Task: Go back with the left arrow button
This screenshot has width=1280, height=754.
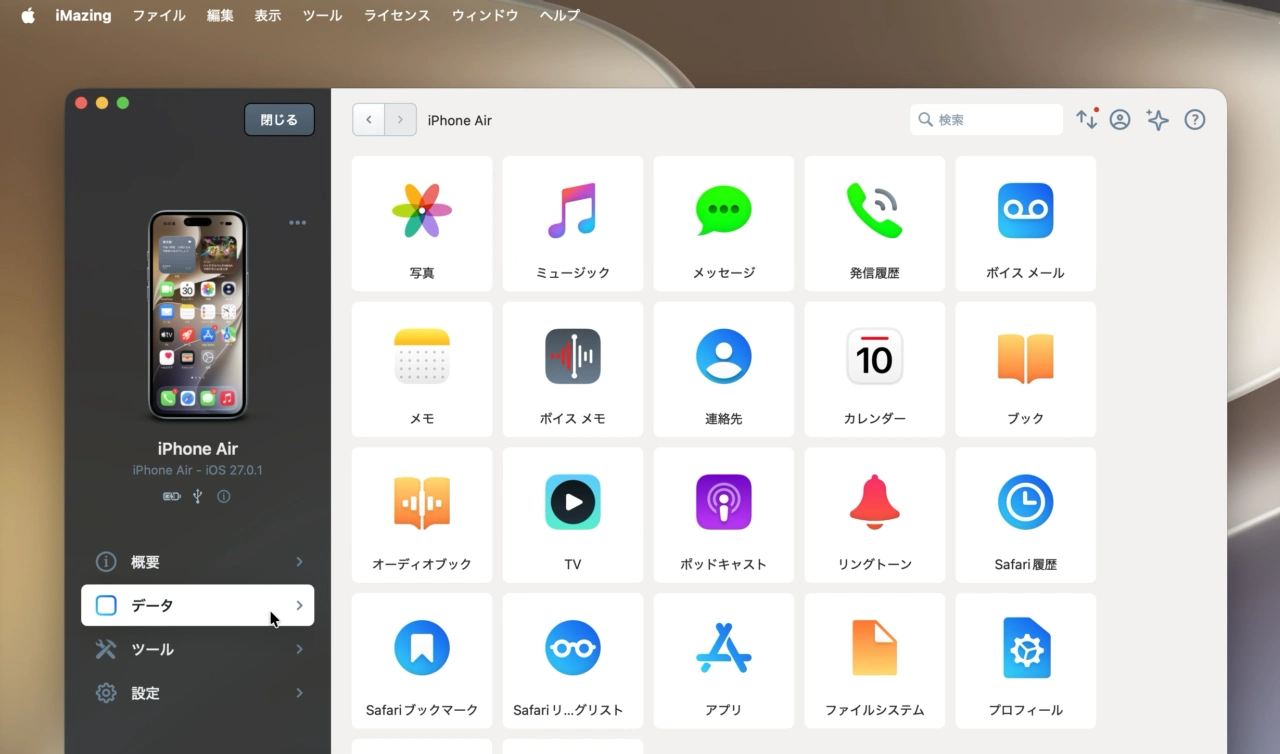Action: (368, 120)
